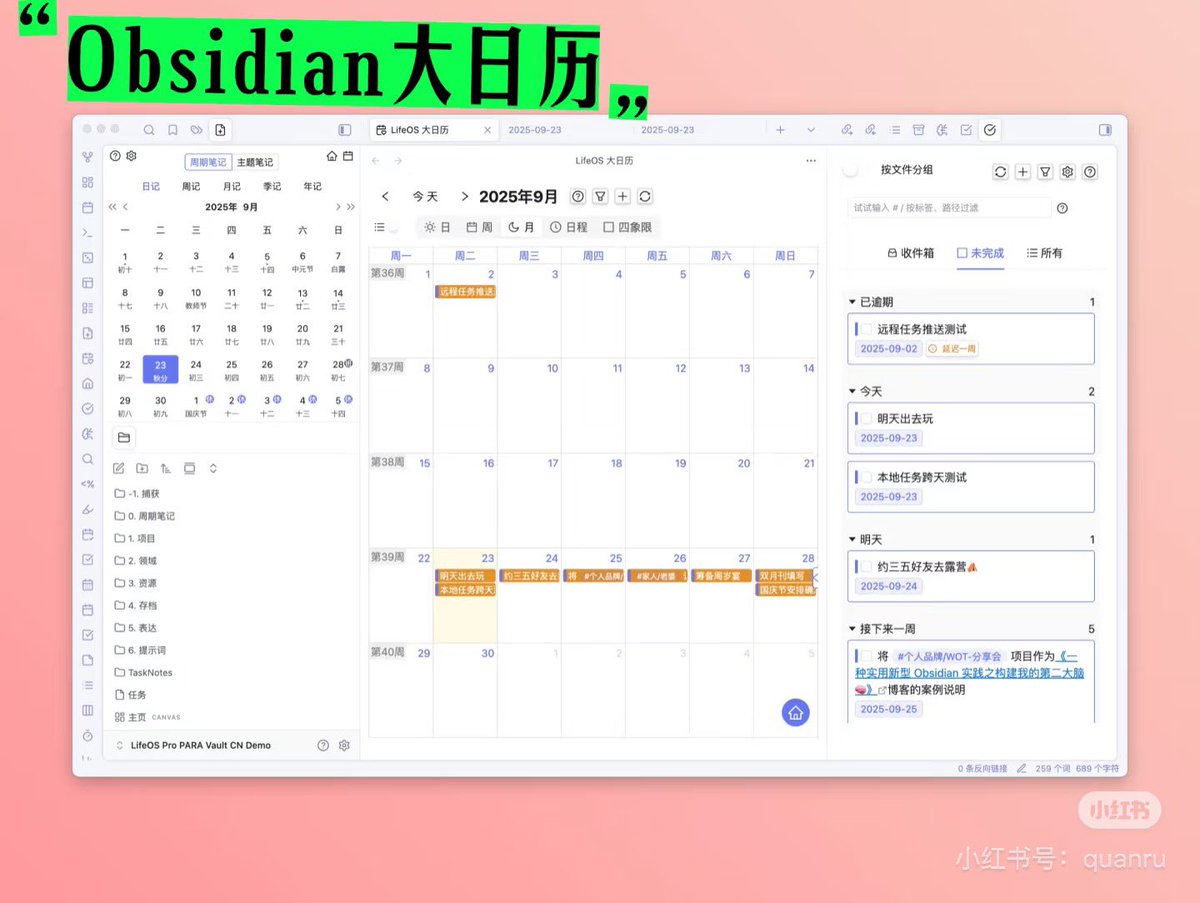
Task: Click the 今天 button in the big calendar
Action: [425, 197]
